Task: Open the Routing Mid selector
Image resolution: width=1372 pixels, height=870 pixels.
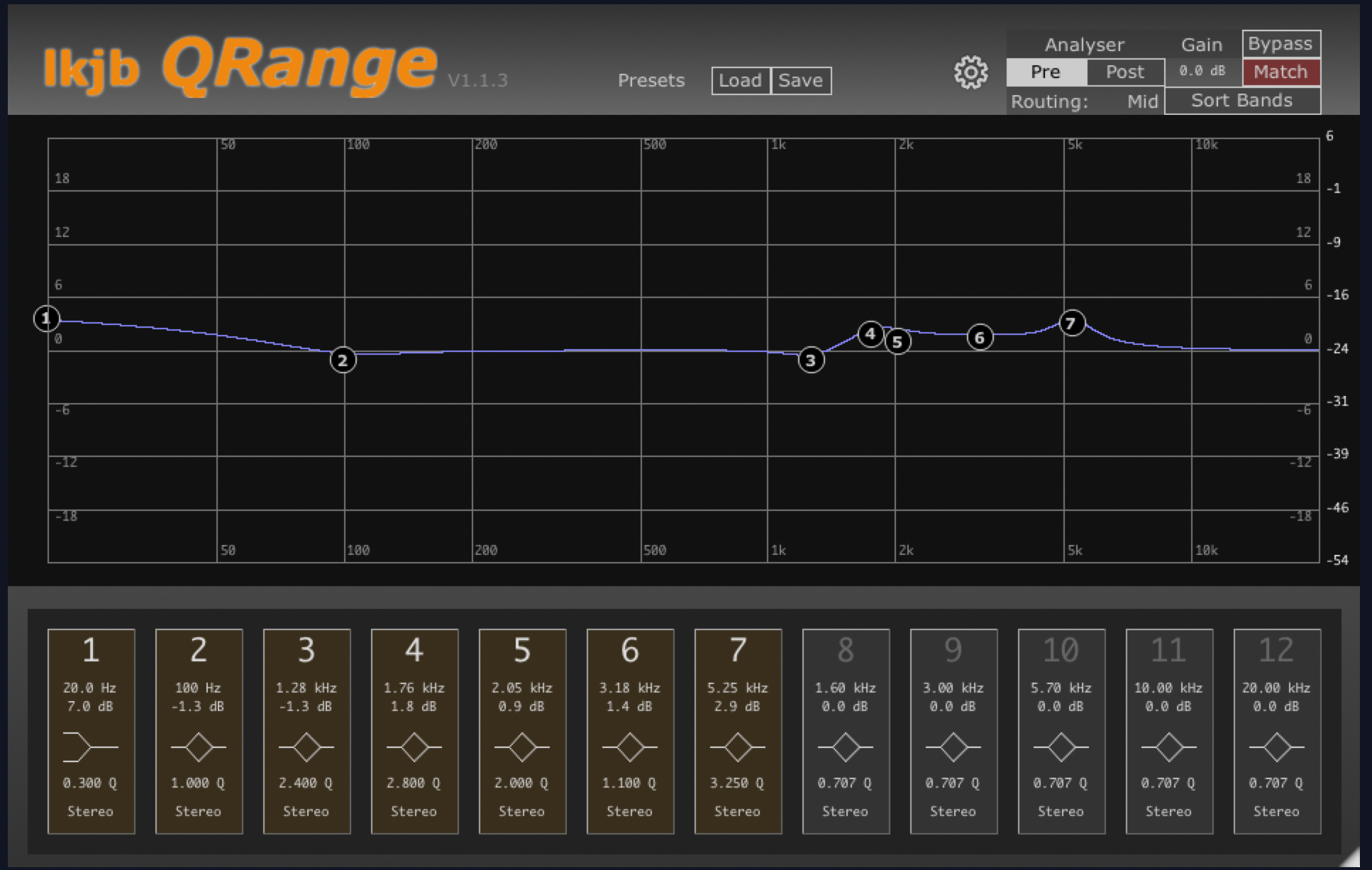Action: pyautogui.click(x=1142, y=101)
